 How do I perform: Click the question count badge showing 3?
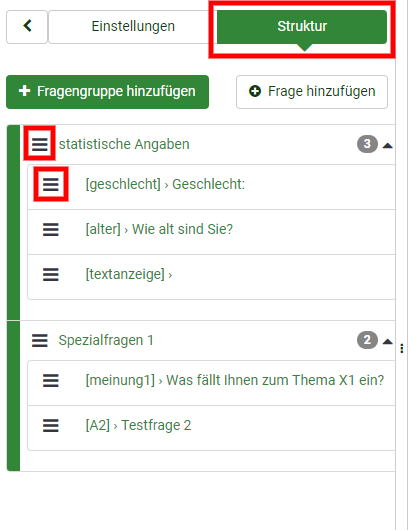(x=367, y=144)
